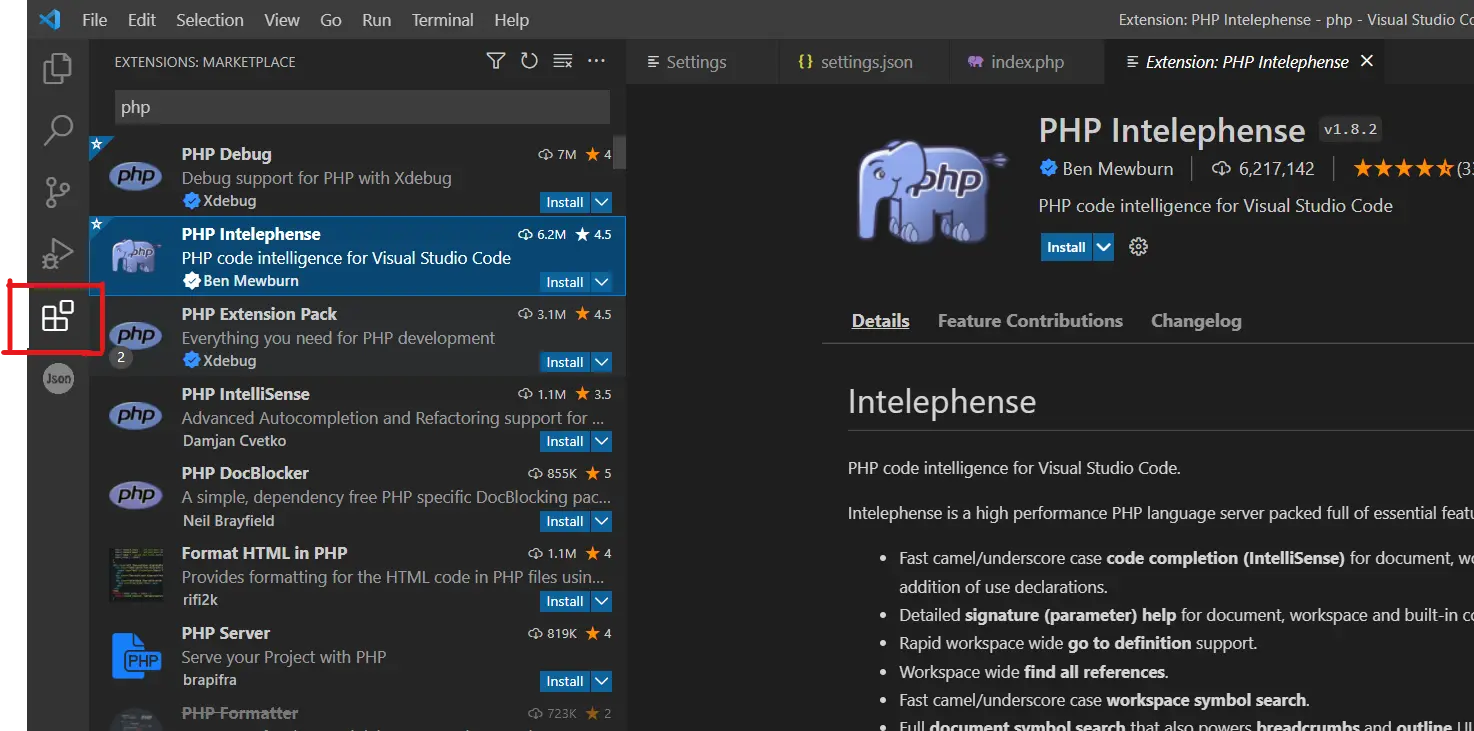The height and width of the screenshot is (731, 1474).
Task: Install Format HTML in PHP
Action: pos(565,601)
